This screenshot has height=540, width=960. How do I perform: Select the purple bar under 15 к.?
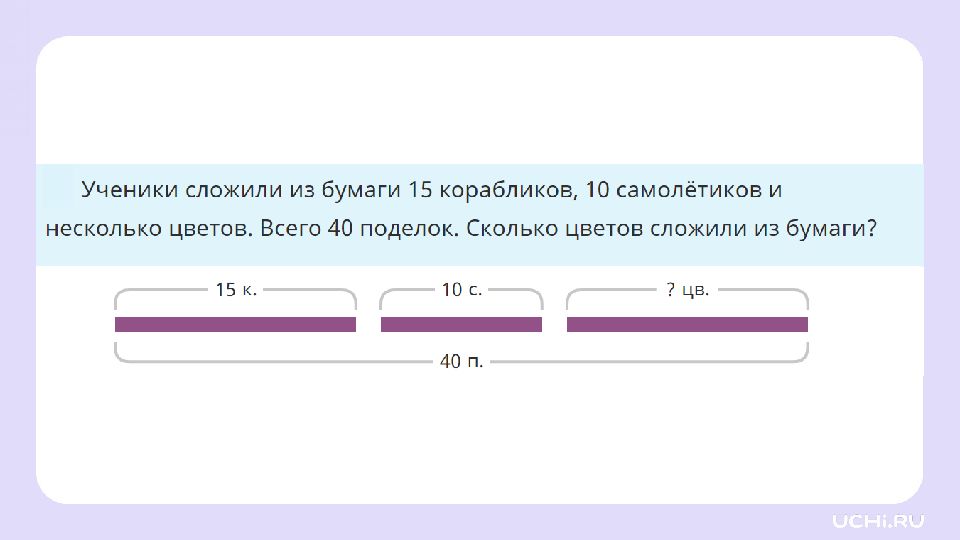(236, 324)
